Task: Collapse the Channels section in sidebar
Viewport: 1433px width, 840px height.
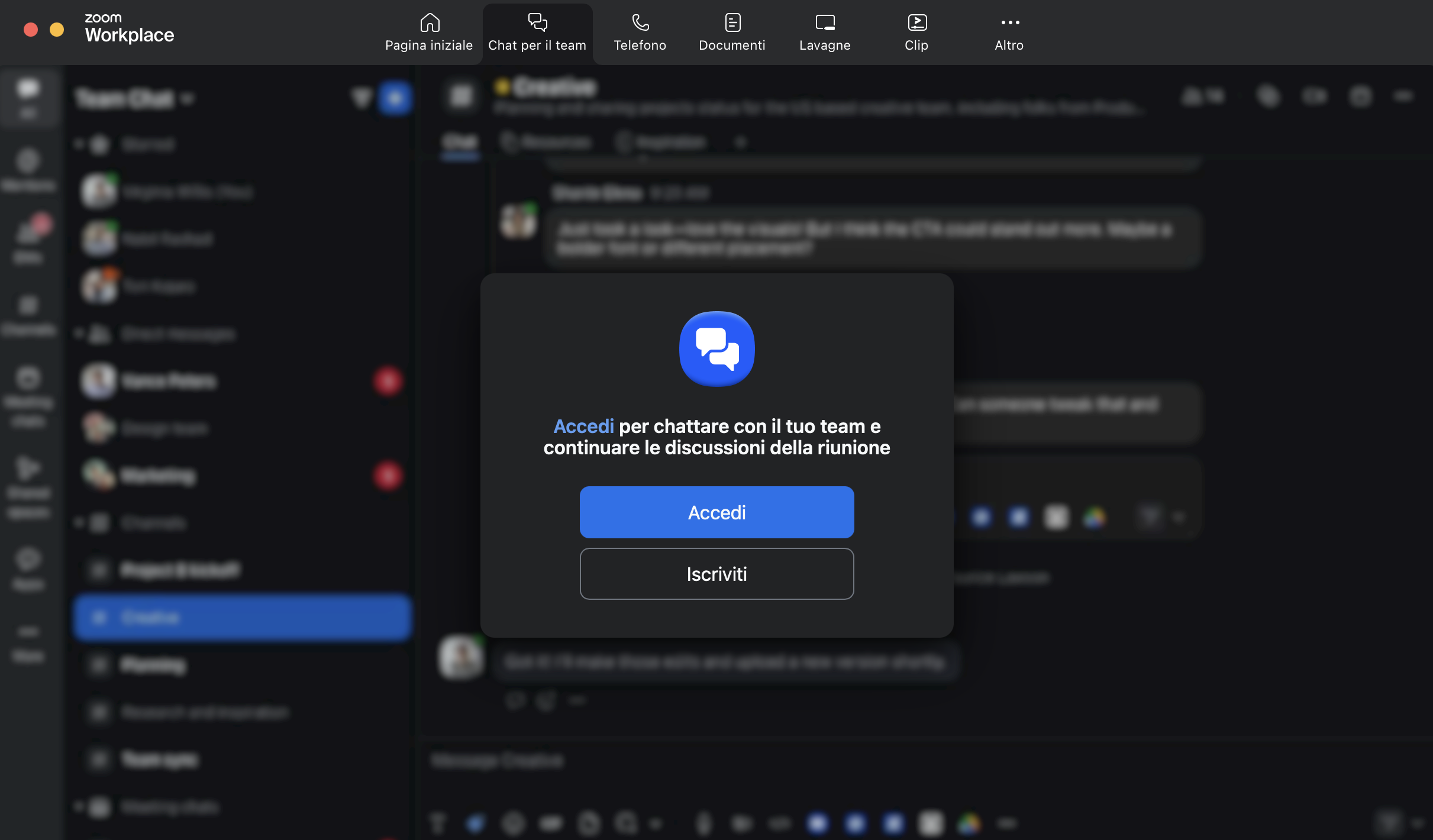Action: coord(79,522)
